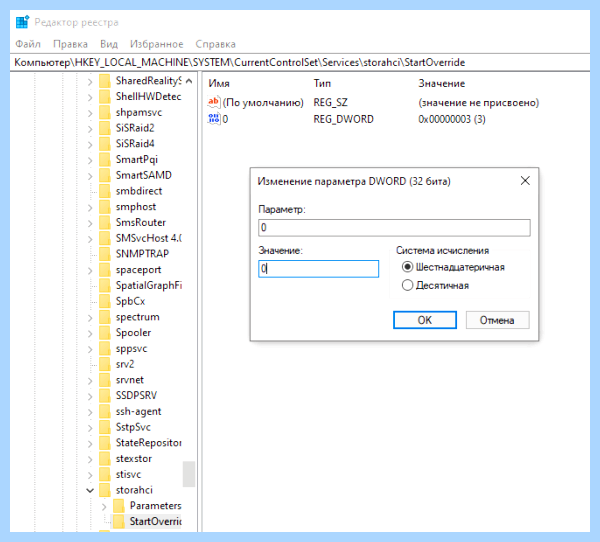This screenshot has height=542, width=600.
Task: Click the shpamsvc folder icon
Action: [x=104, y=112]
